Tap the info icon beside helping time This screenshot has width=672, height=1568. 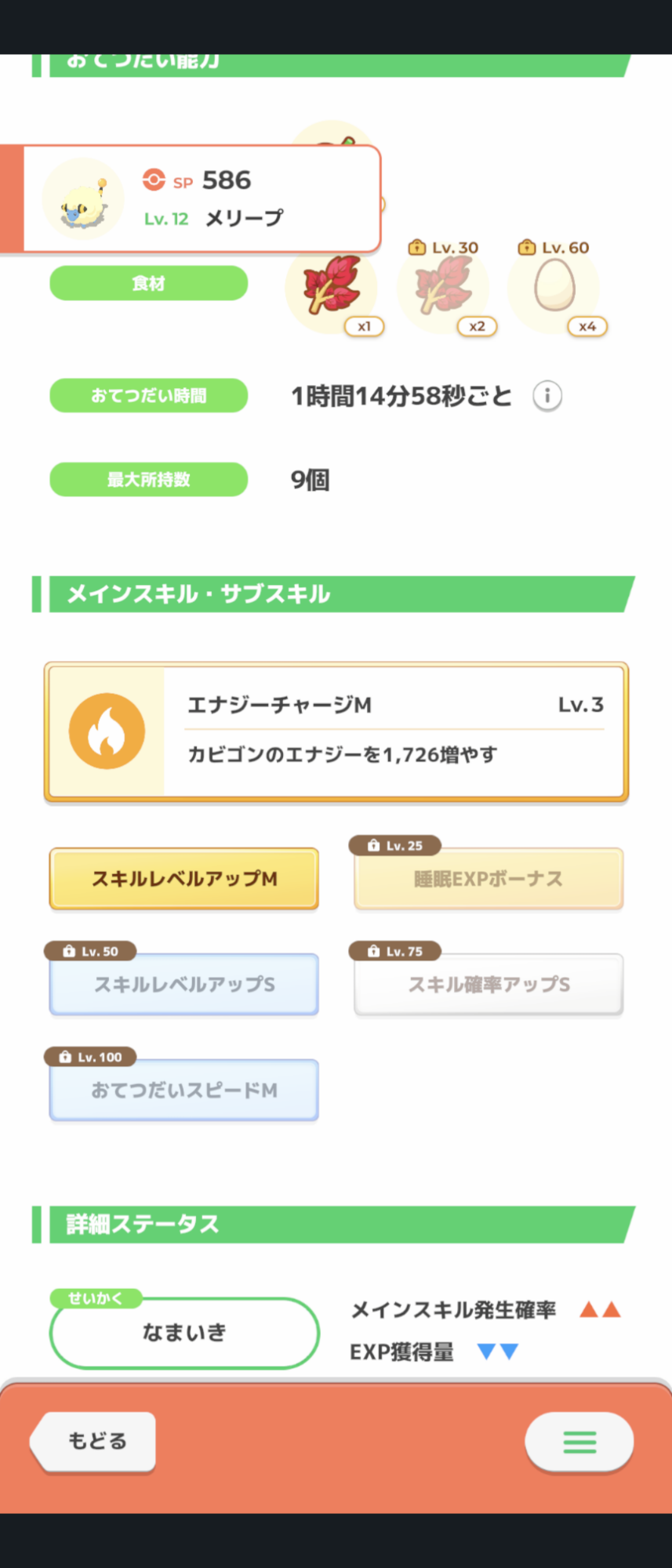click(x=547, y=396)
